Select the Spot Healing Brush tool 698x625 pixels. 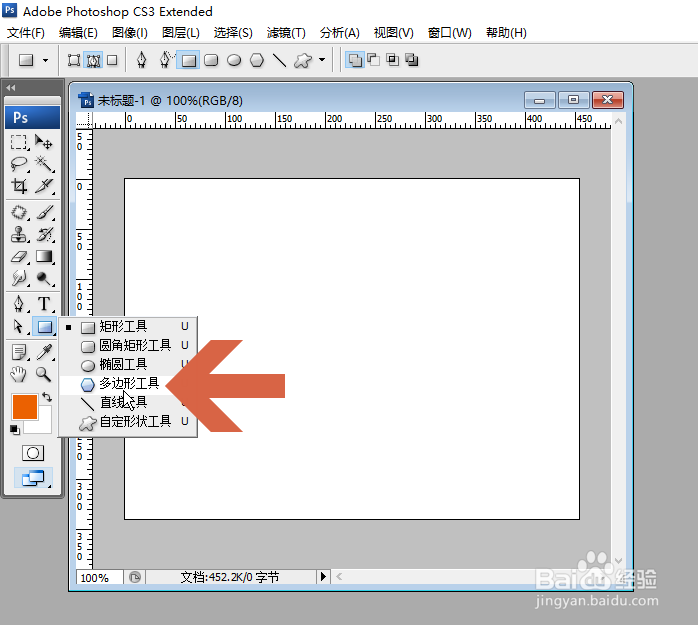[19, 212]
